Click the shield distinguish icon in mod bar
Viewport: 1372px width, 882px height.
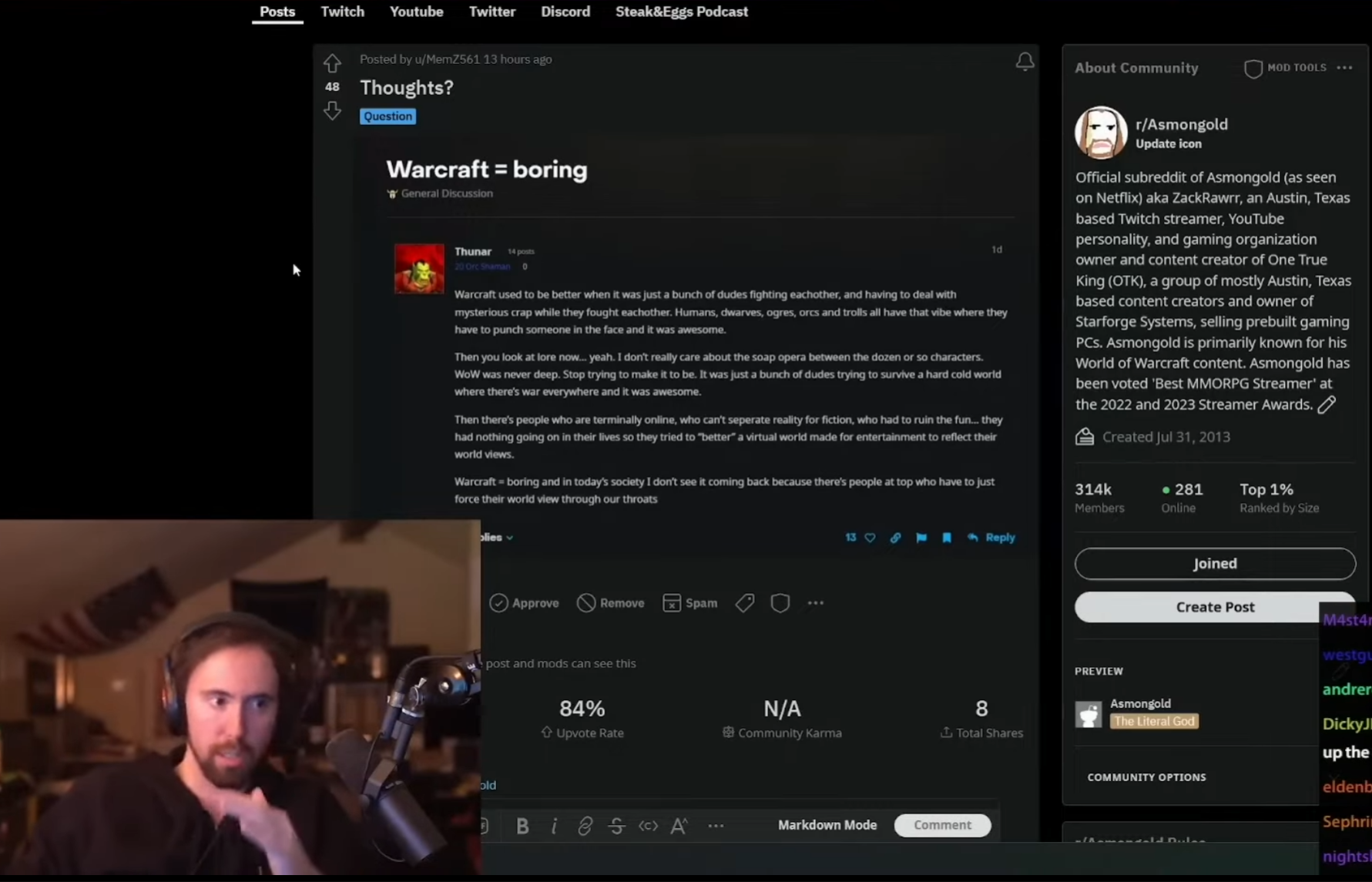(780, 603)
